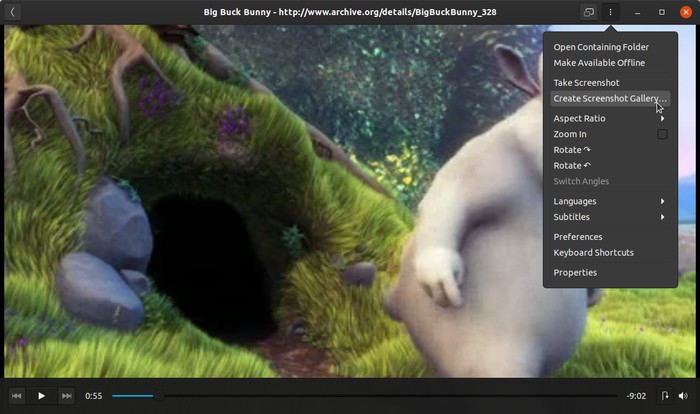Maximize the video player window
700x414 pixels.
click(662, 12)
